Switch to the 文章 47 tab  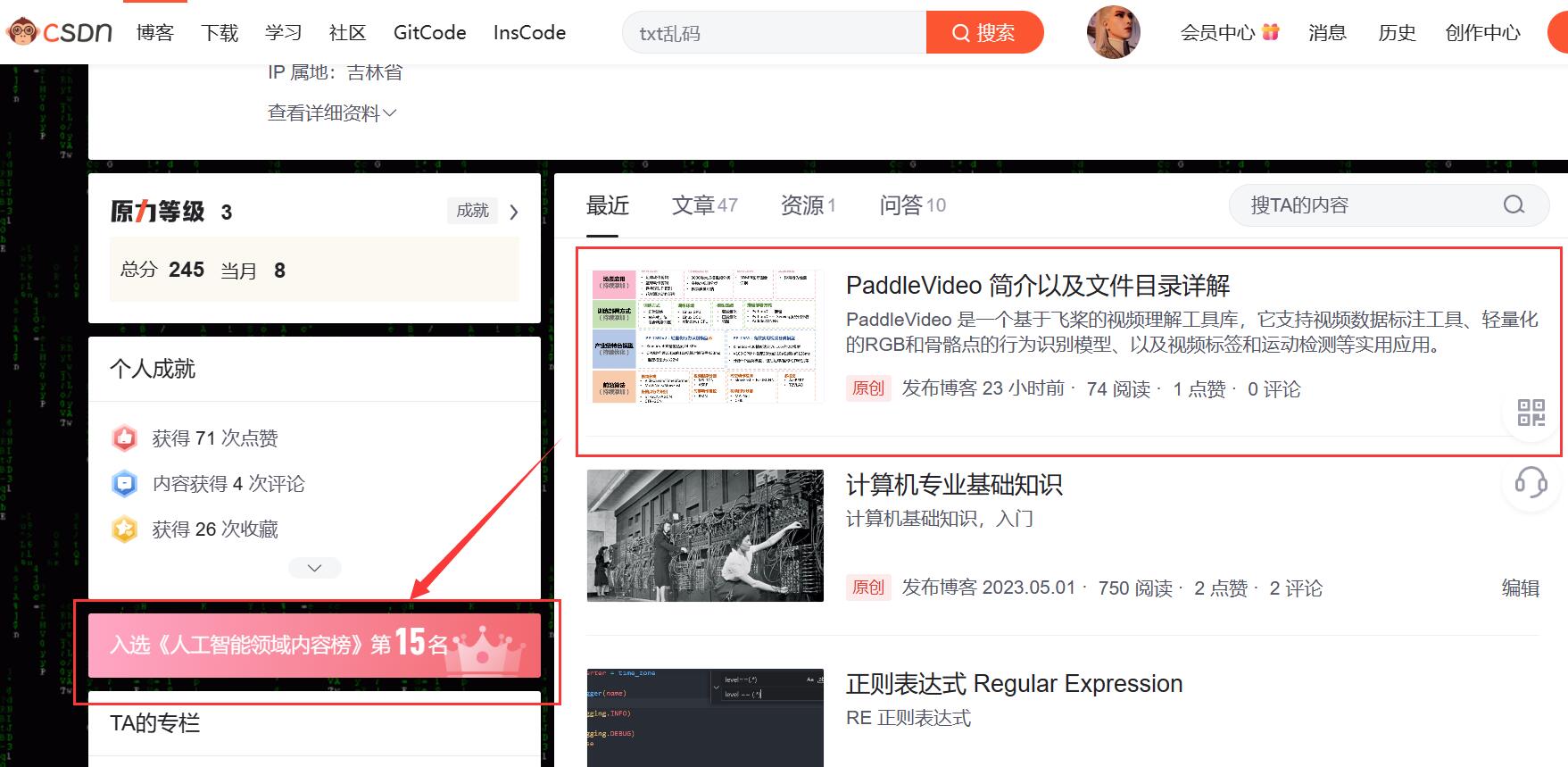pos(704,205)
